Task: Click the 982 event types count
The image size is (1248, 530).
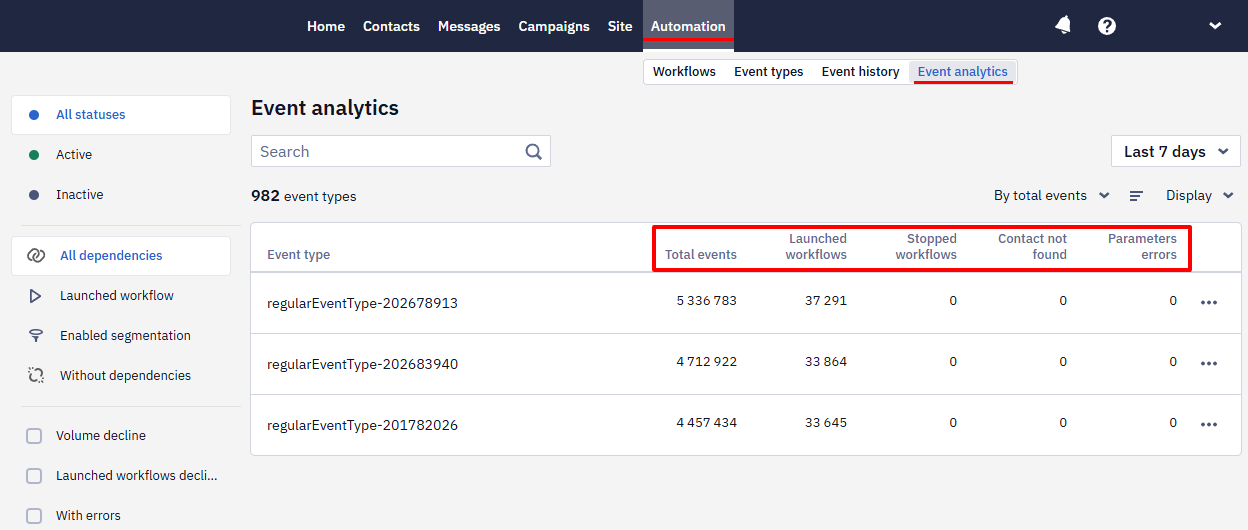Action: [x=304, y=196]
